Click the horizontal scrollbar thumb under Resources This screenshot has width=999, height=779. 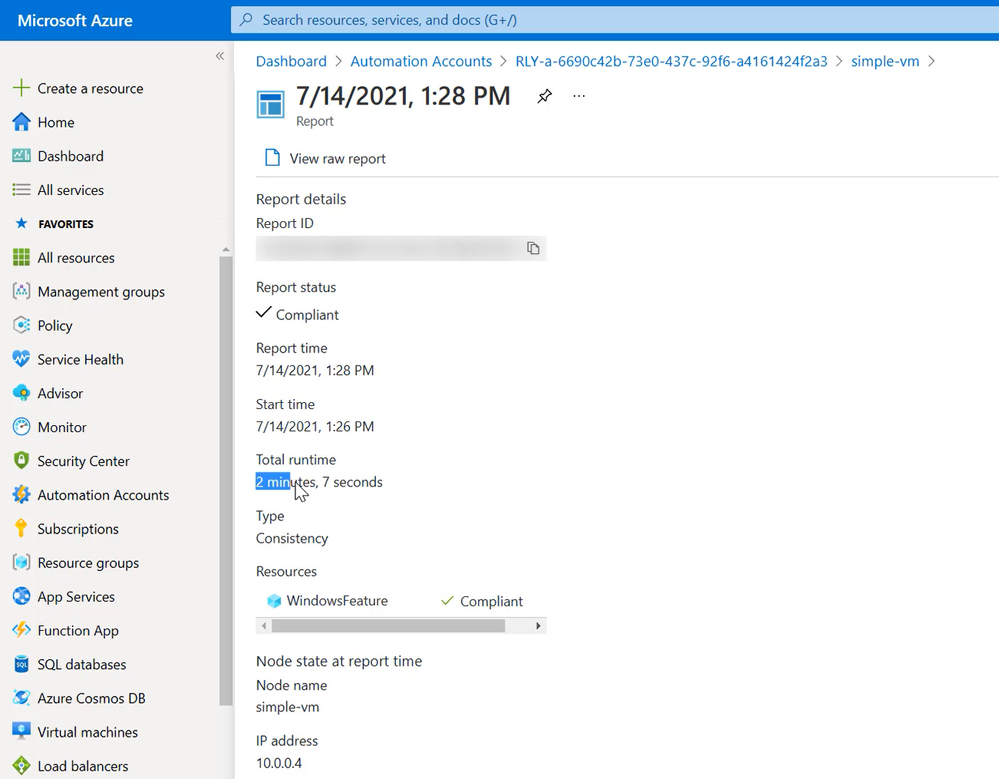click(388, 626)
